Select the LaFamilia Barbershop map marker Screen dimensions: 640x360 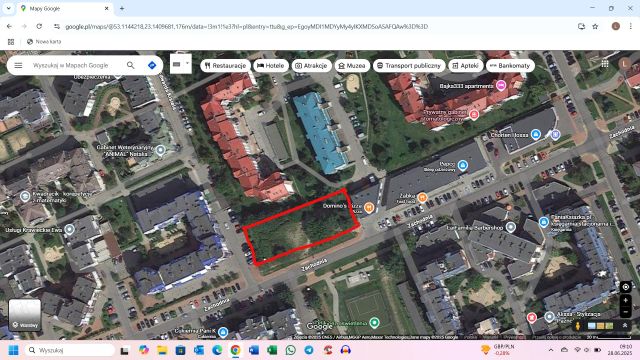[x=511, y=227]
